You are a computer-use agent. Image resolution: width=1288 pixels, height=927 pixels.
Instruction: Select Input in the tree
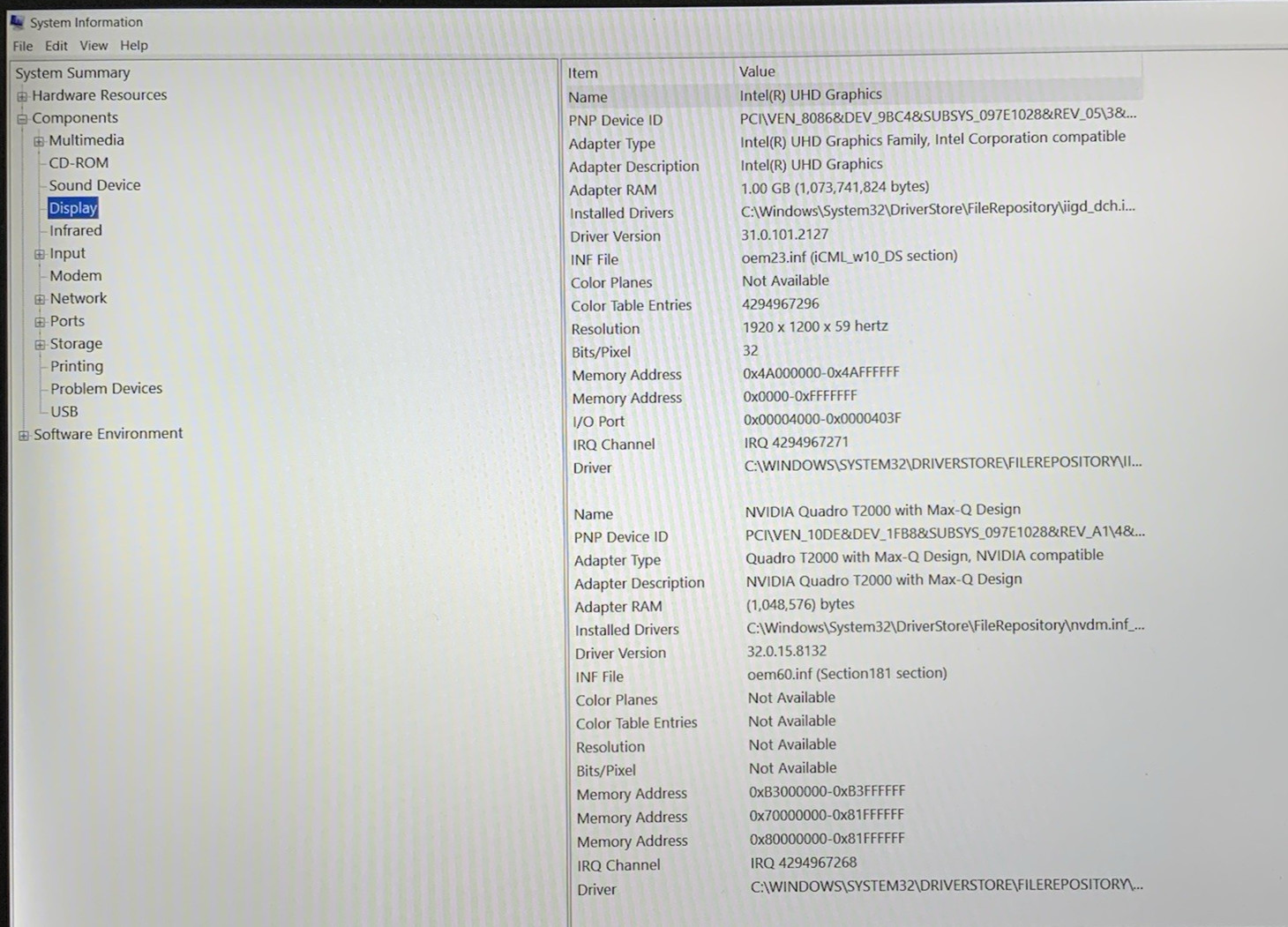coord(67,253)
